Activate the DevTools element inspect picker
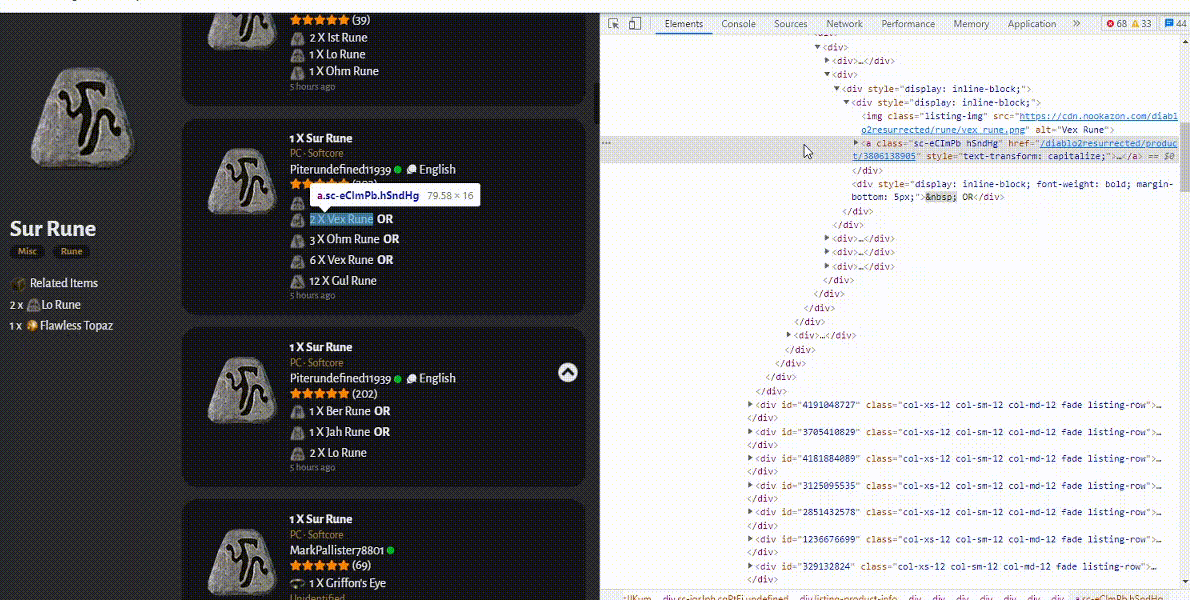The height and width of the screenshot is (600, 1190). point(614,24)
